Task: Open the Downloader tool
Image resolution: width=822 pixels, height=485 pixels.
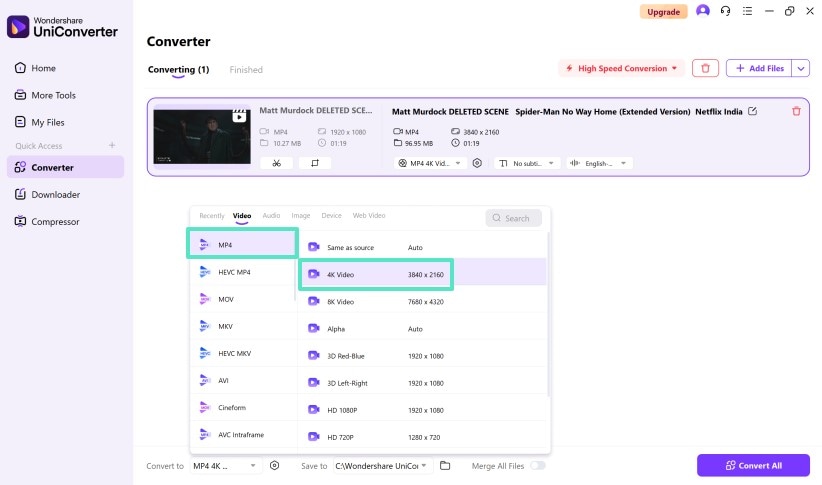Action: point(47,195)
